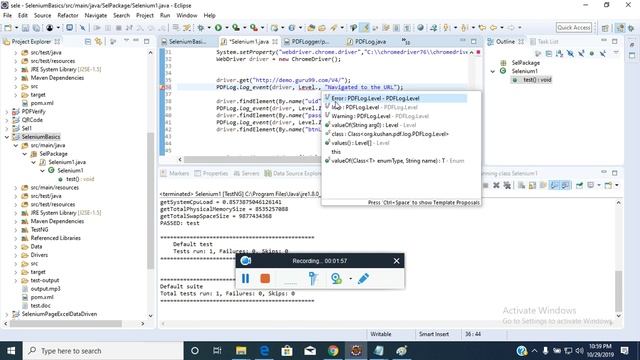640x360 pixels.
Task: Close the recording toolbar
Action: pyautogui.click(x=396, y=261)
